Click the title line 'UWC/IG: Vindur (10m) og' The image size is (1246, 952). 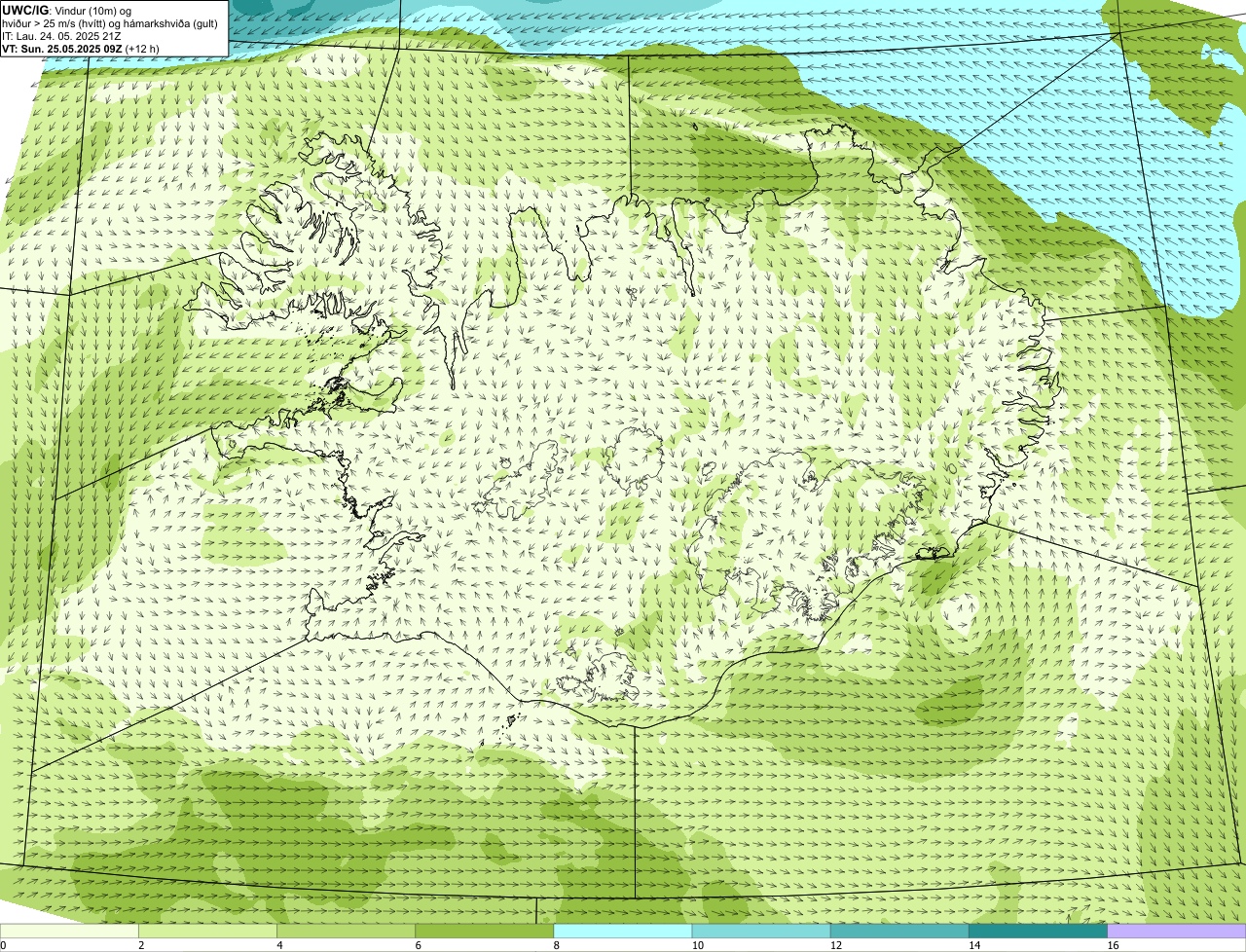point(66,10)
